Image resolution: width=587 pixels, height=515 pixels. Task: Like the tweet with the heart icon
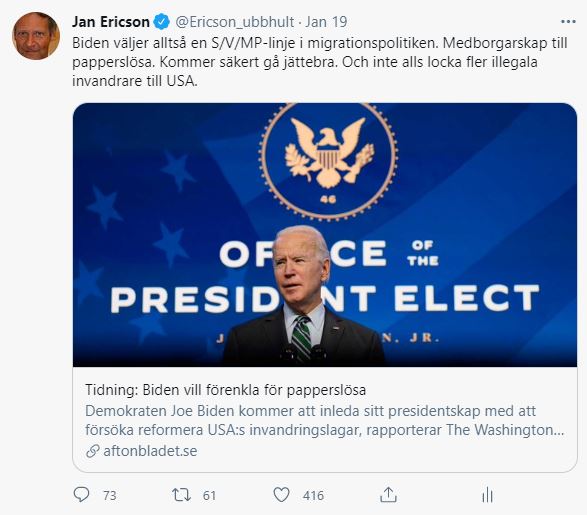[281, 495]
